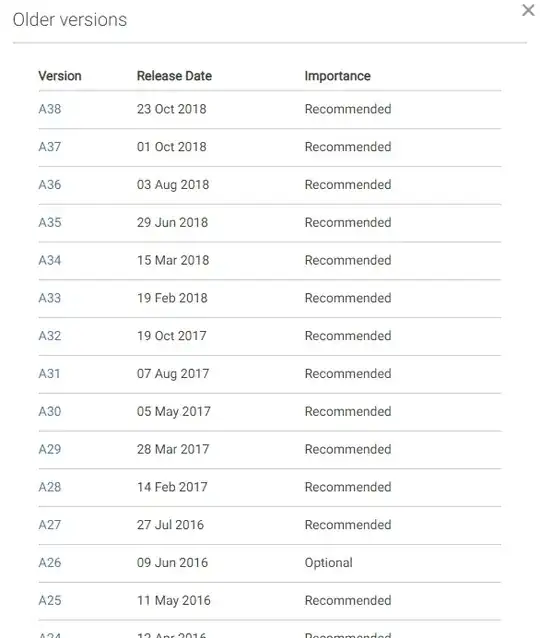The image size is (540, 638).
Task: Click the Importance column header
Action: [337, 76]
